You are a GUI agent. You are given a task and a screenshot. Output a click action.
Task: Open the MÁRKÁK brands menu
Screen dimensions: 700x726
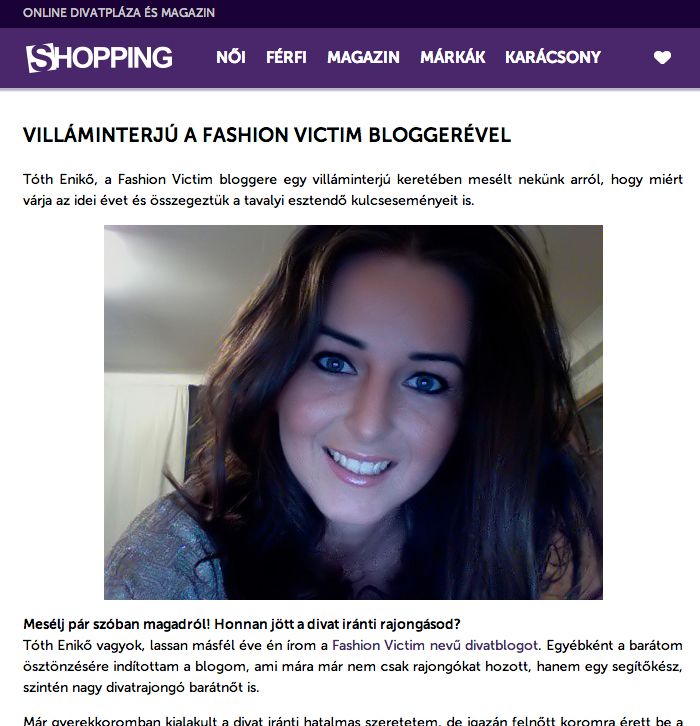[x=453, y=57]
